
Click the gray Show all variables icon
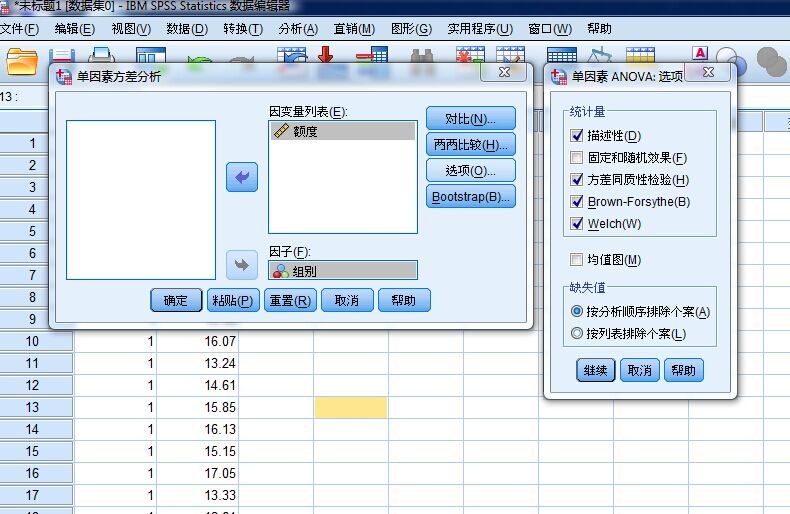(x=771, y=61)
